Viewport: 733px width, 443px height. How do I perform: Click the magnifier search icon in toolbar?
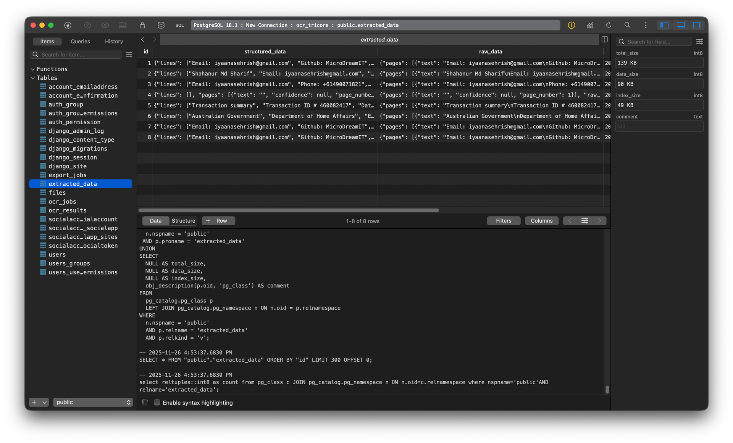625,24
